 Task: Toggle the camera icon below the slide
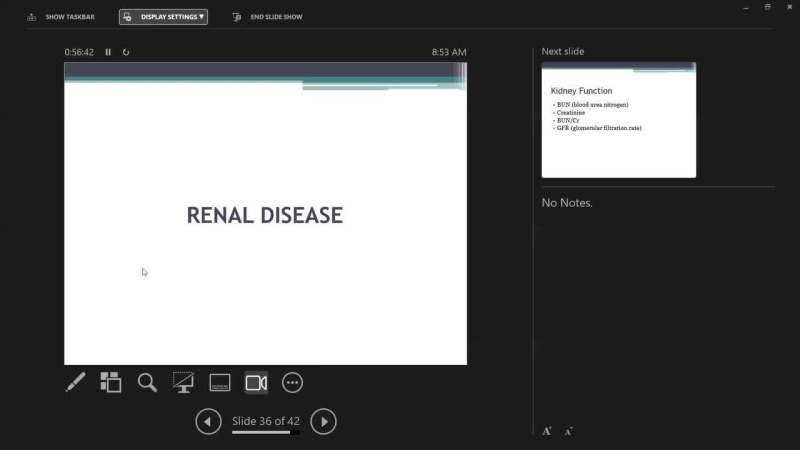[256, 382]
